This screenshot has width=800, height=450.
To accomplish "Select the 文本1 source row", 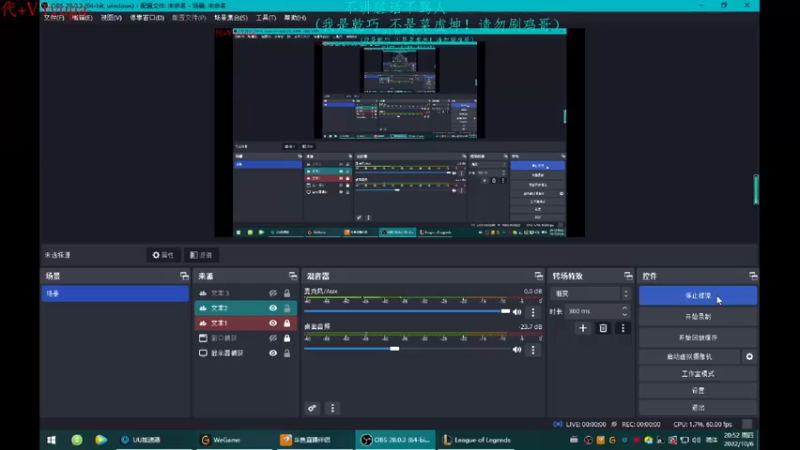I will 245,323.
